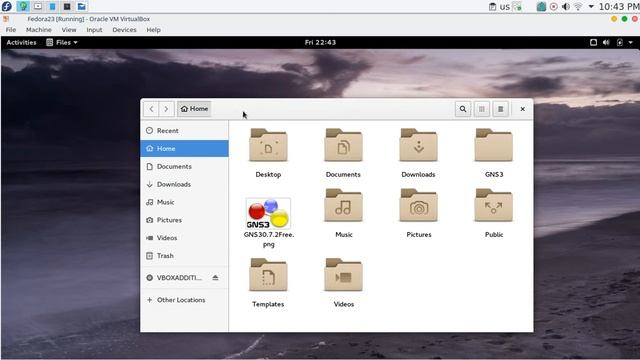Viewport: 640px width, 360px height.
Task: Open the Files hamburger menu
Action: pos(500,109)
